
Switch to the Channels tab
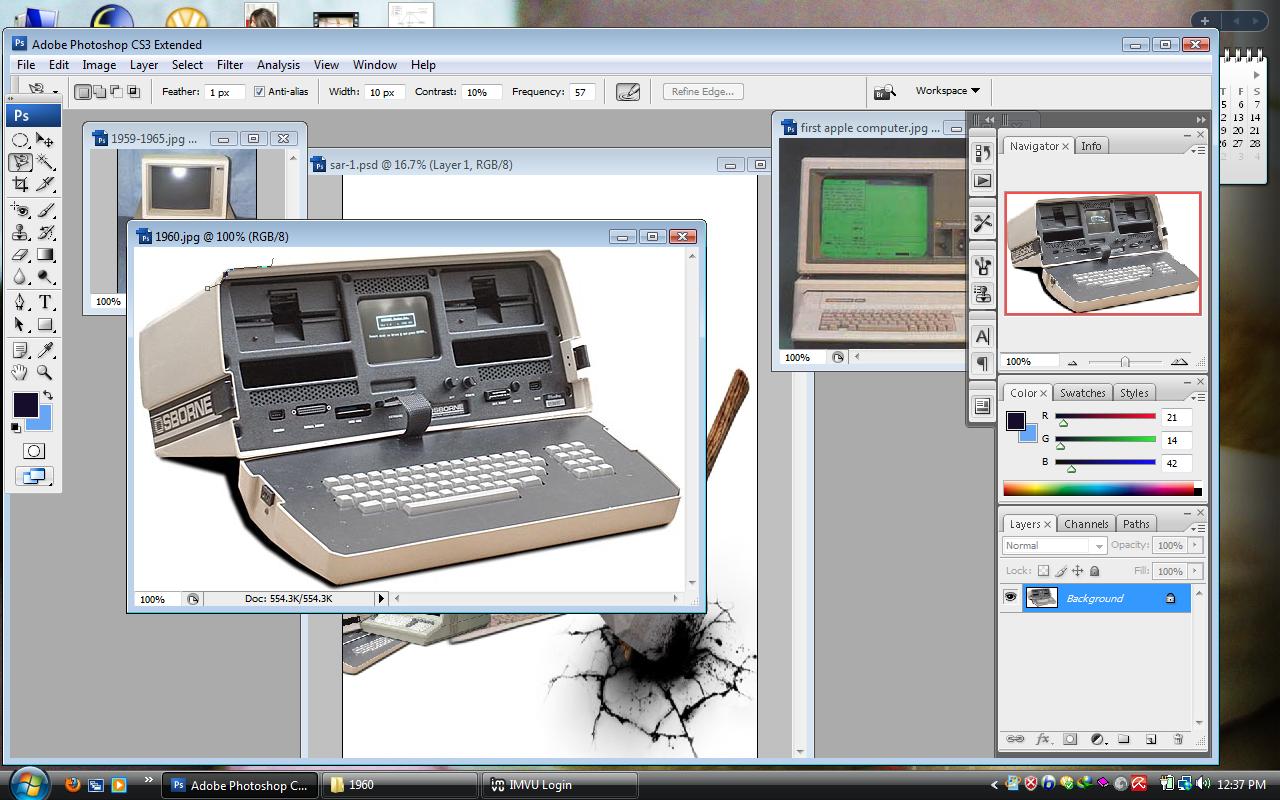(1086, 524)
